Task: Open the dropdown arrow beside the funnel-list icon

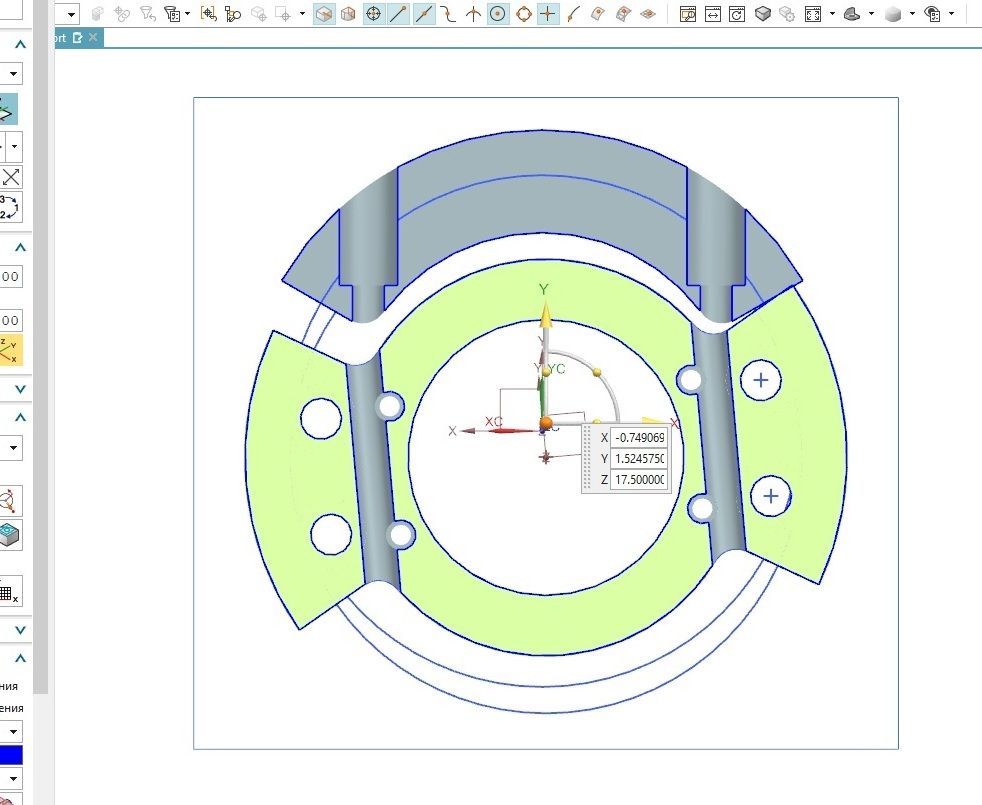Action: pos(187,15)
